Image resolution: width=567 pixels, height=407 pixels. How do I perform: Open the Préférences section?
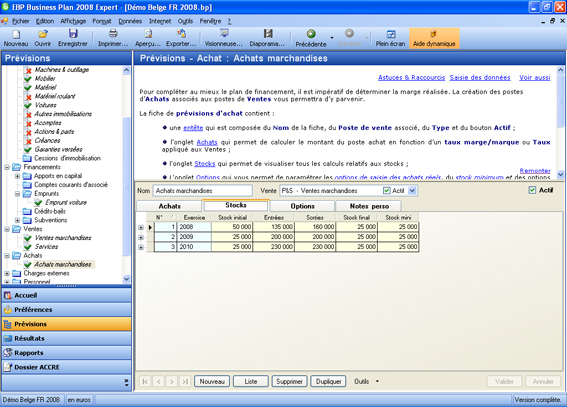(x=67, y=309)
